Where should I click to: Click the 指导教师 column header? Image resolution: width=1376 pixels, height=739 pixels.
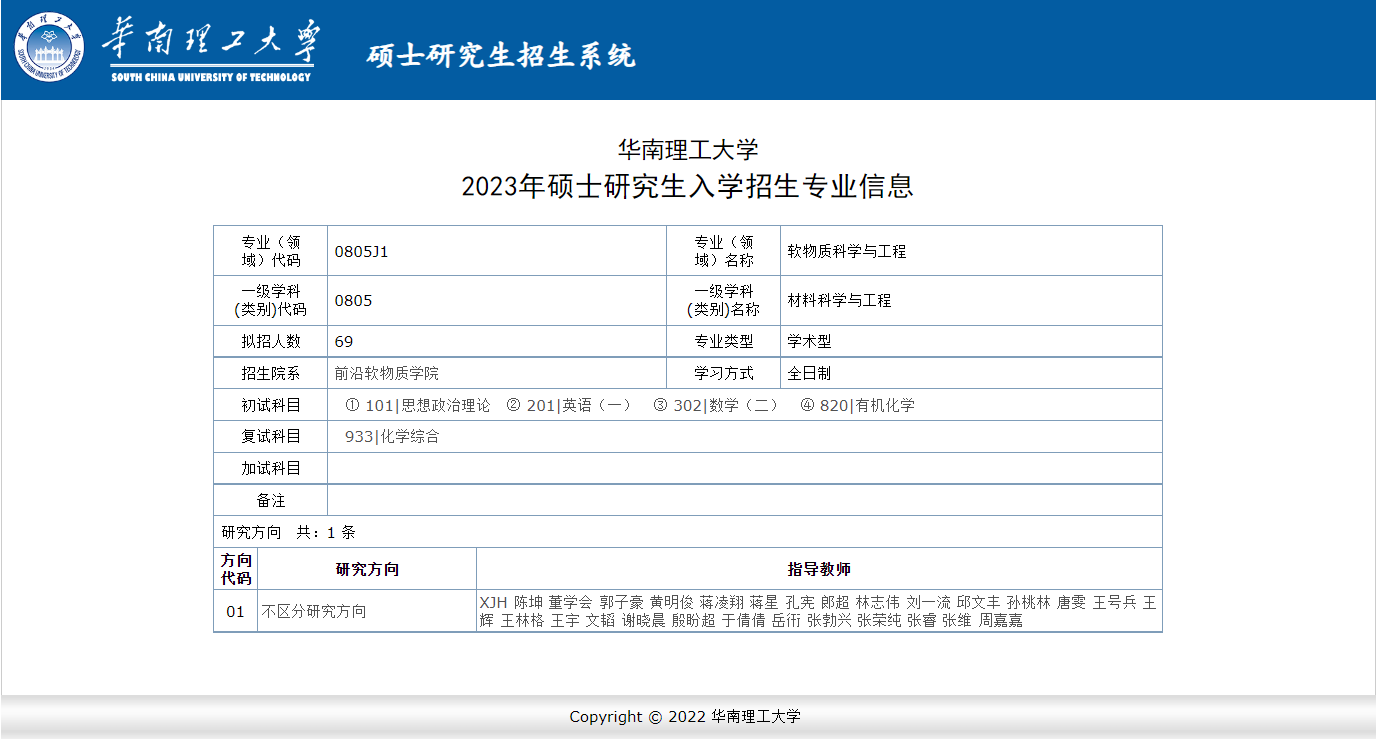[x=819, y=569]
